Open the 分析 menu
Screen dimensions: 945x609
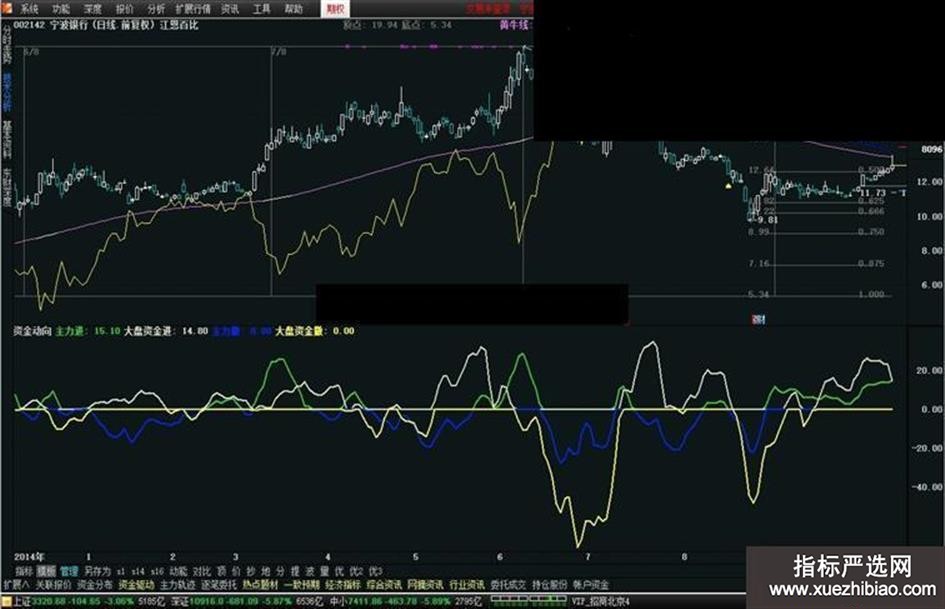coord(156,9)
